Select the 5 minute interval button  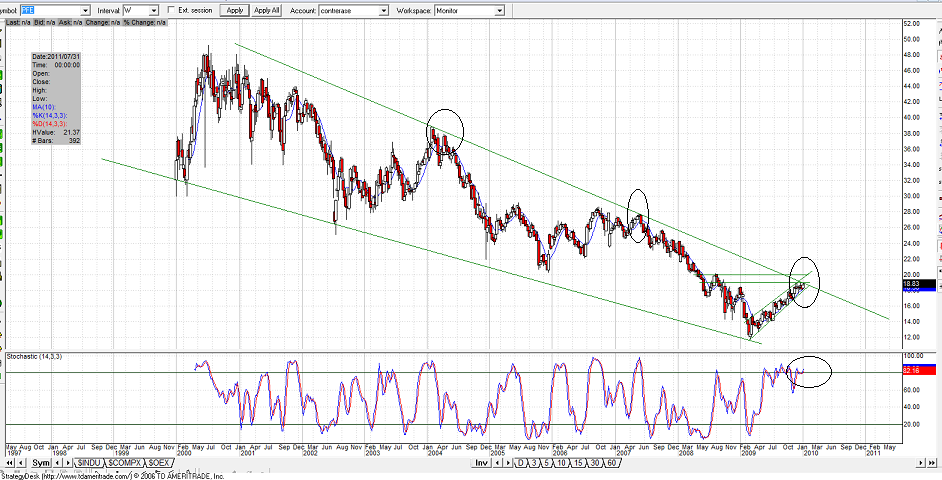pyautogui.click(x=550, y=463)
